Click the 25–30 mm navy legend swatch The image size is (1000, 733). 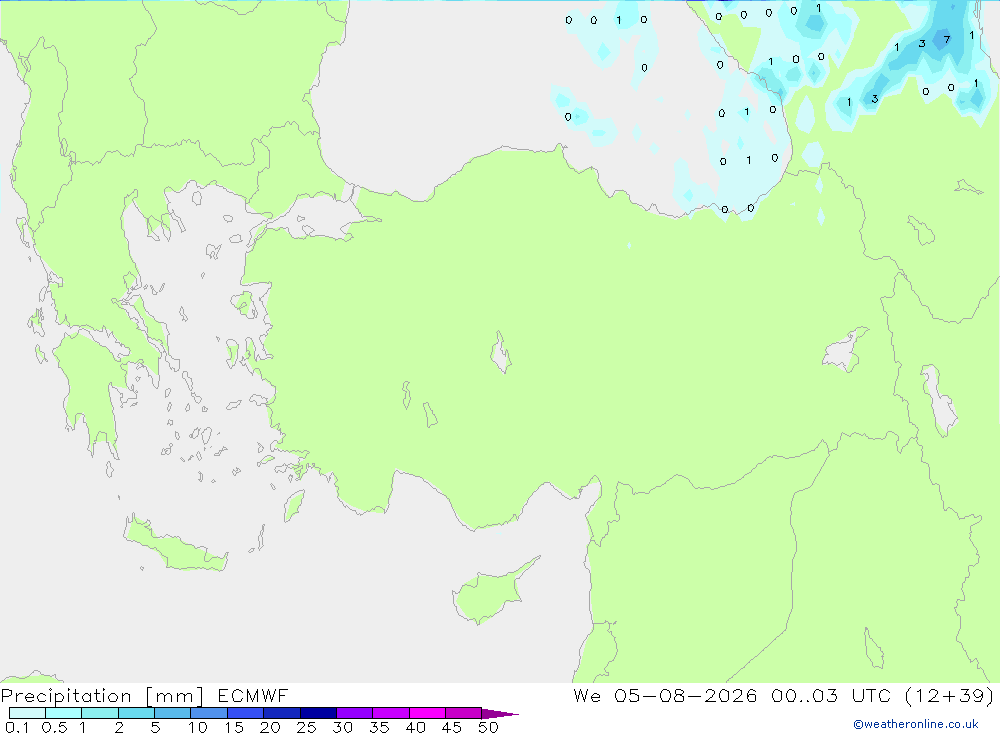pos(318,713)
